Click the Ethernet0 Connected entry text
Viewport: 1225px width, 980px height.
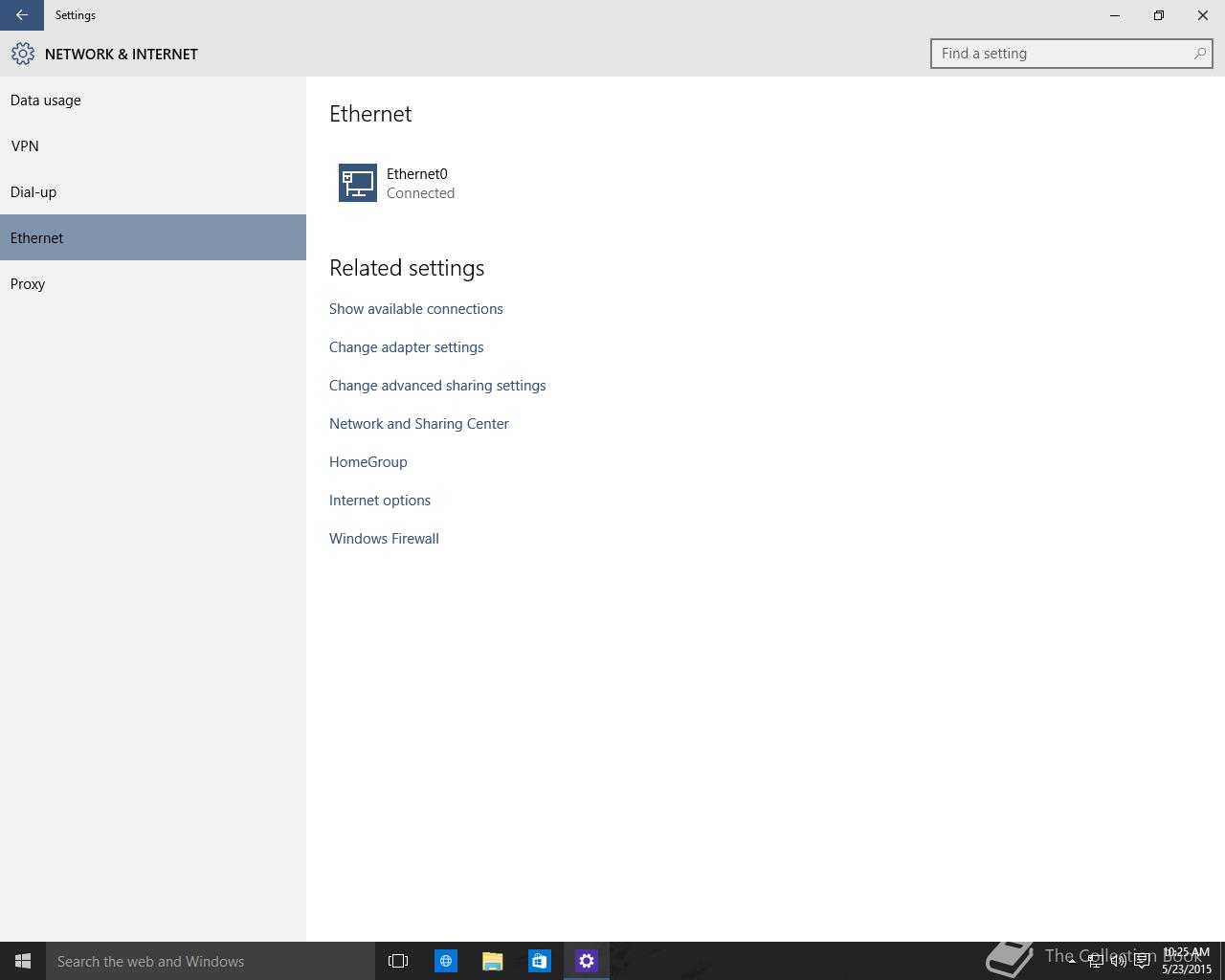[421, 183]
